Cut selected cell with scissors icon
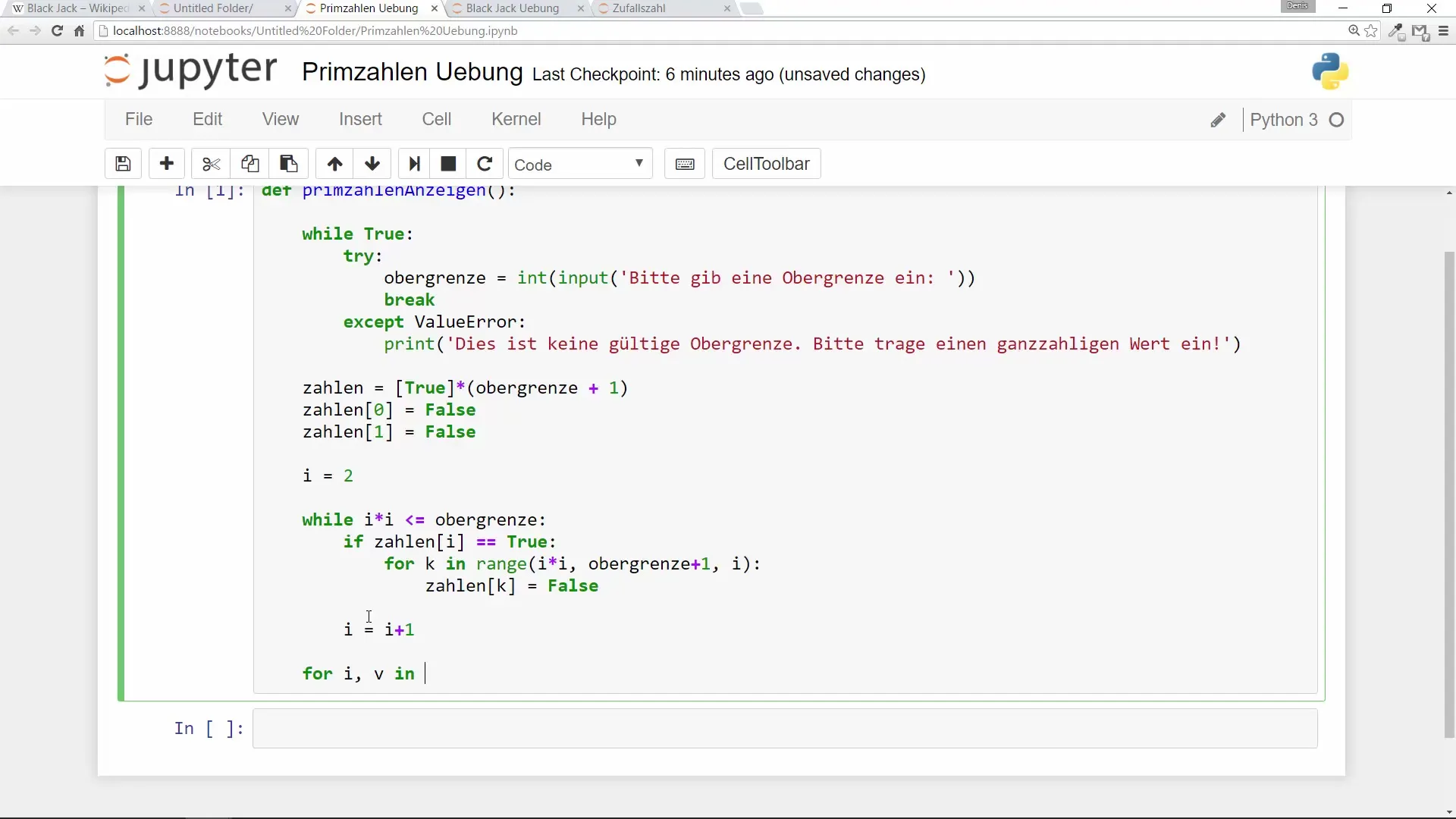 pos(211,164)
